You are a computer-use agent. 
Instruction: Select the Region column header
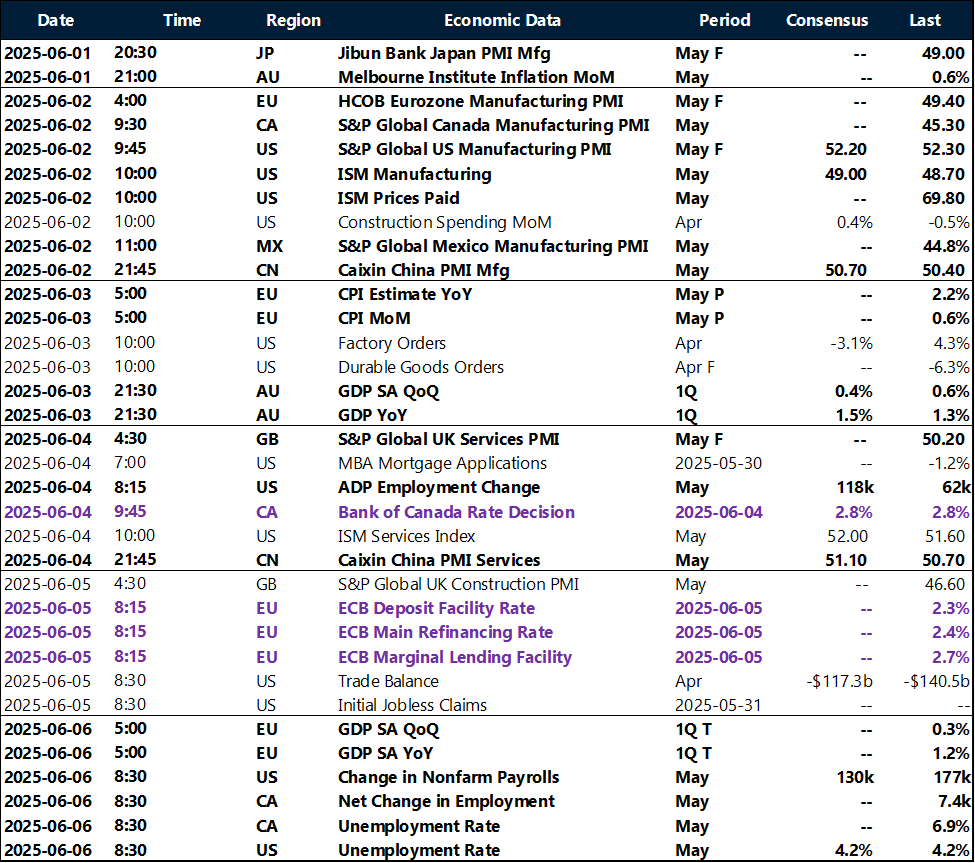point(293,20)
